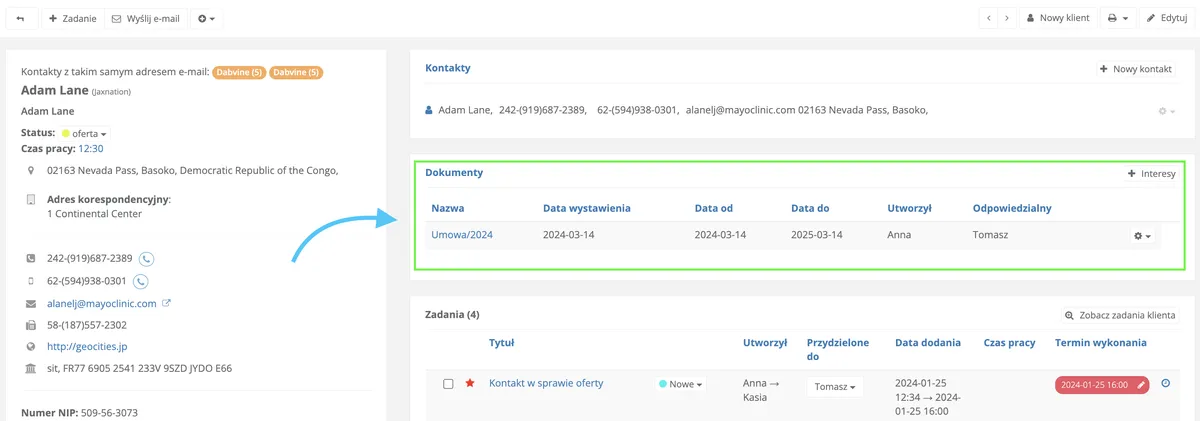Open the print dropdown menu

(x=1118, y=18)
